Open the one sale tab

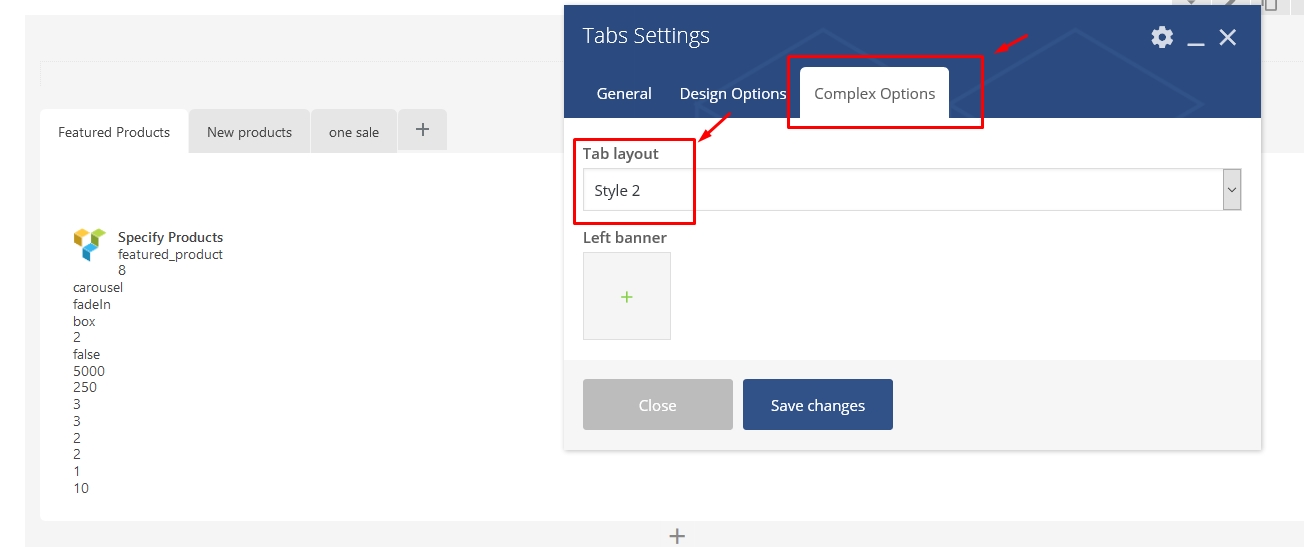pos(354,132)
